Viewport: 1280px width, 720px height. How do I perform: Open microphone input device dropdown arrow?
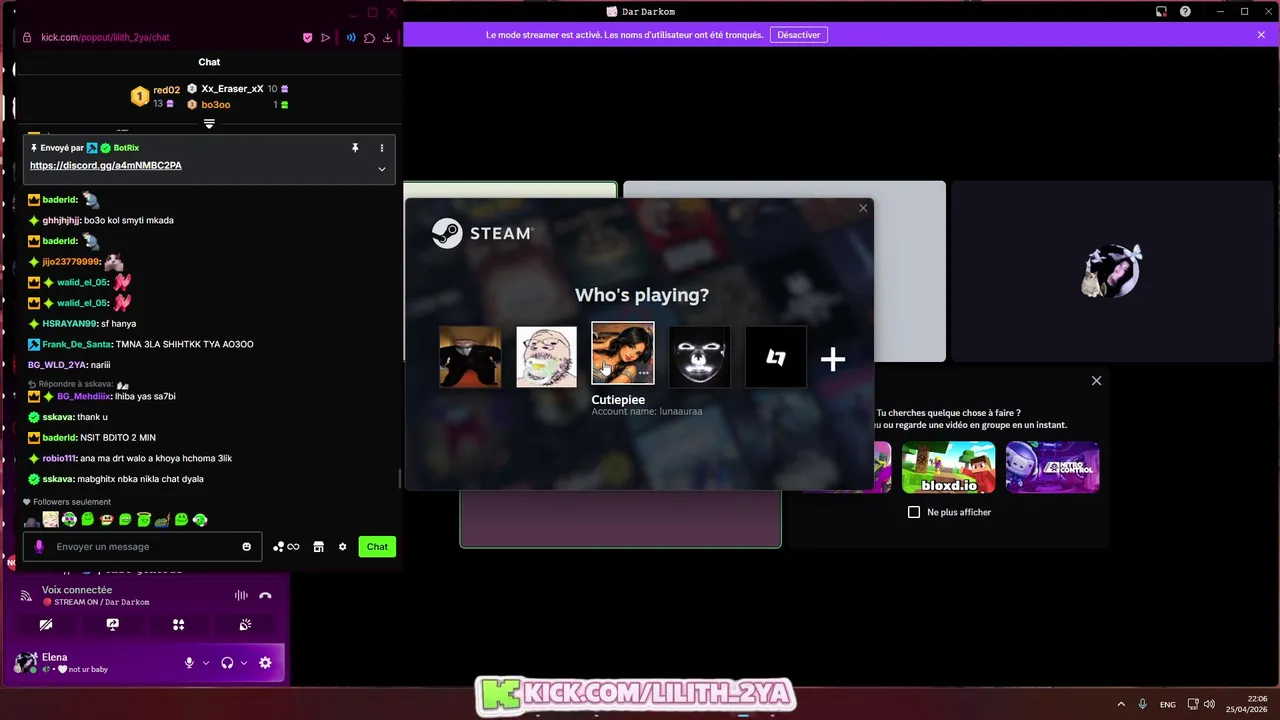point(206,663)
